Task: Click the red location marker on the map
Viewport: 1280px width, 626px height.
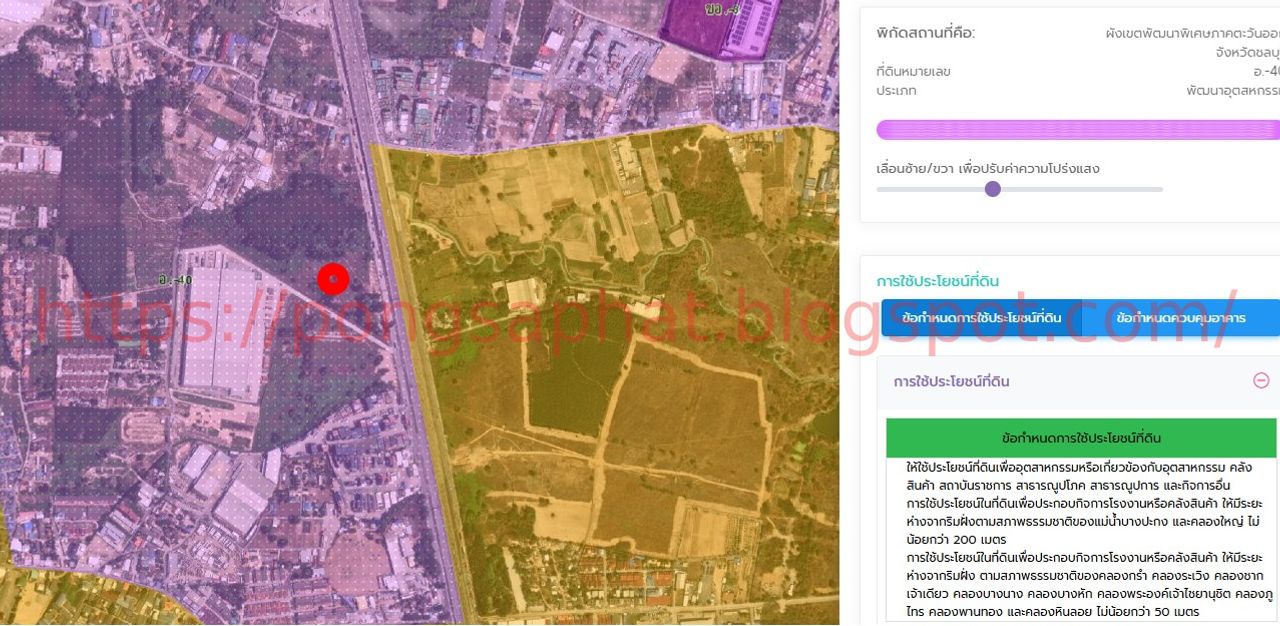Action: pos(333,279)
